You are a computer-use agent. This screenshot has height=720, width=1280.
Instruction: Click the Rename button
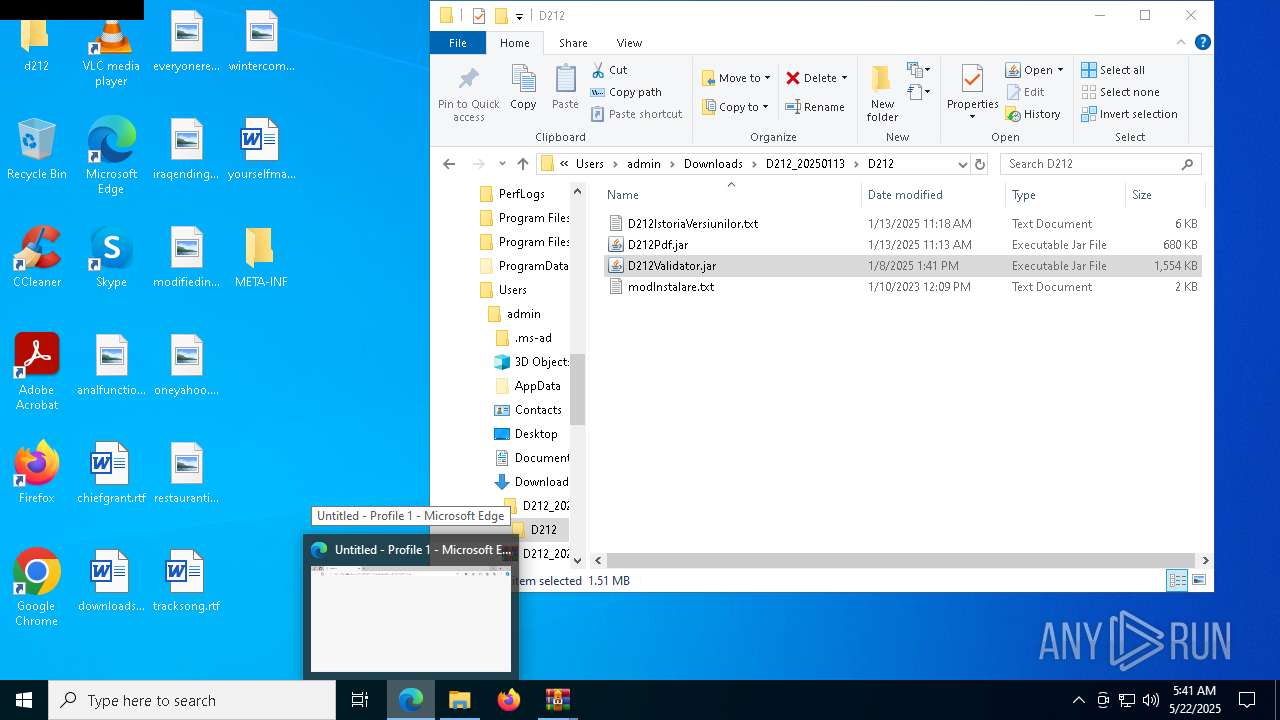pos(815,107)
